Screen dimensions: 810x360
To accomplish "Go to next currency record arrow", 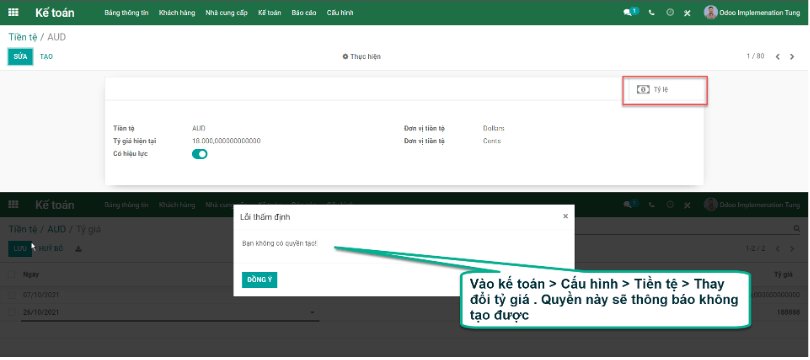I will [x=792, y=57].
